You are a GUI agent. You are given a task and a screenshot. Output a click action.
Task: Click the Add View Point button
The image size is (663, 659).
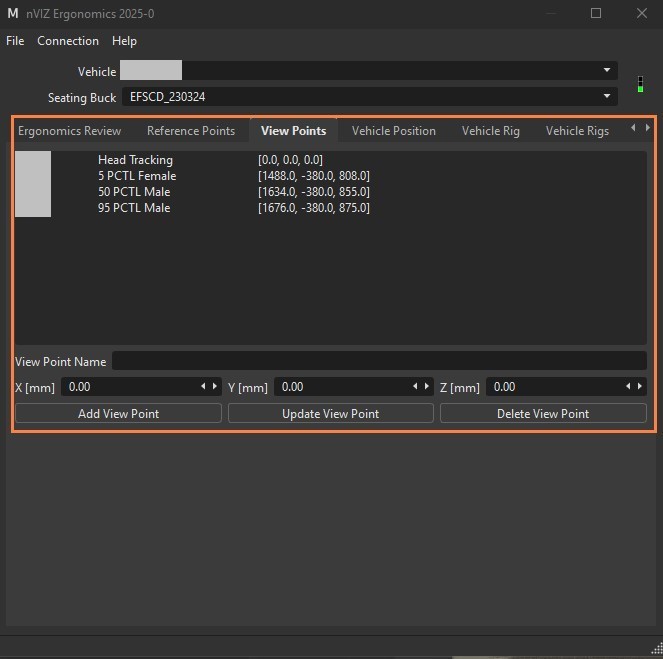pyautogui.click(x=118, y=413)
